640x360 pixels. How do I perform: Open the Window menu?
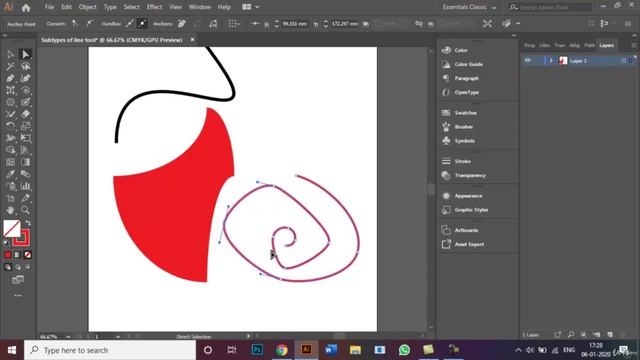(200, 7)
